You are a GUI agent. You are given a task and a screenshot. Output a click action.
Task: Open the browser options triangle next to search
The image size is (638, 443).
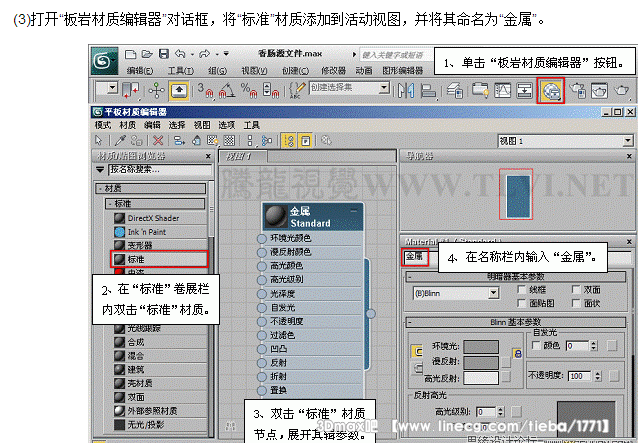click(100, 170)
